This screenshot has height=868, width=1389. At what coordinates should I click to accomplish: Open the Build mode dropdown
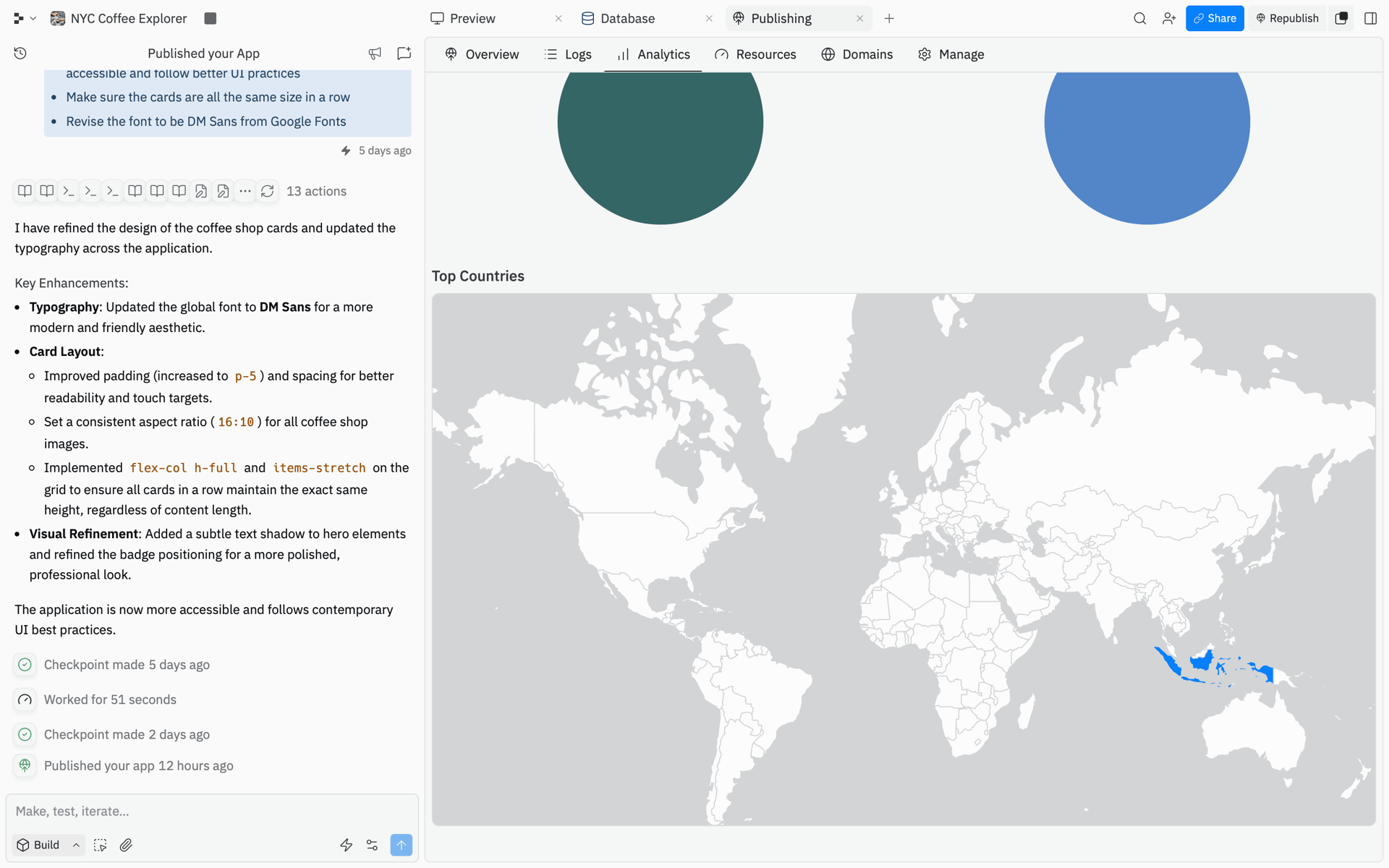click(x=48, y=845)
